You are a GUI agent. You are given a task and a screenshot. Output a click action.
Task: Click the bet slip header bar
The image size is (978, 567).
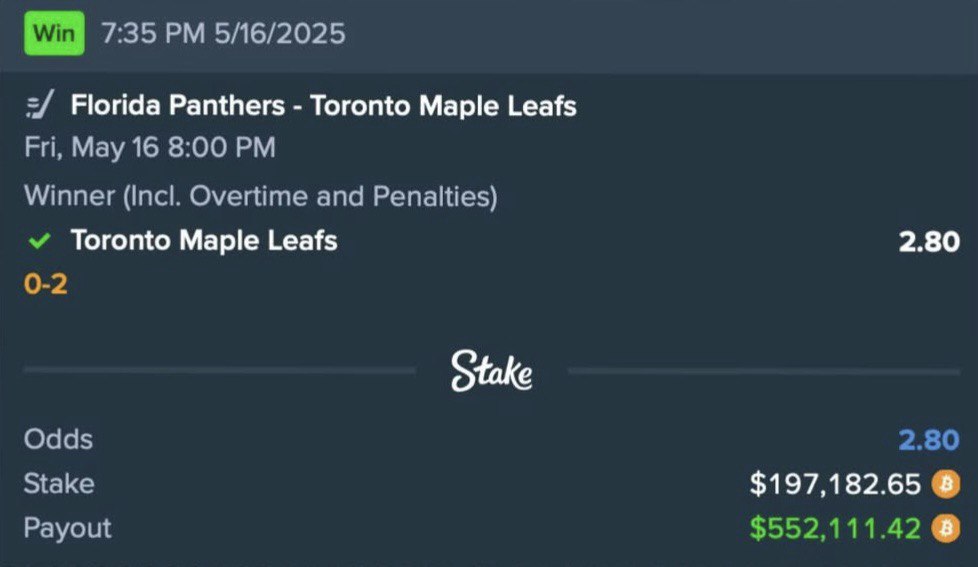[x=489, y=35]
